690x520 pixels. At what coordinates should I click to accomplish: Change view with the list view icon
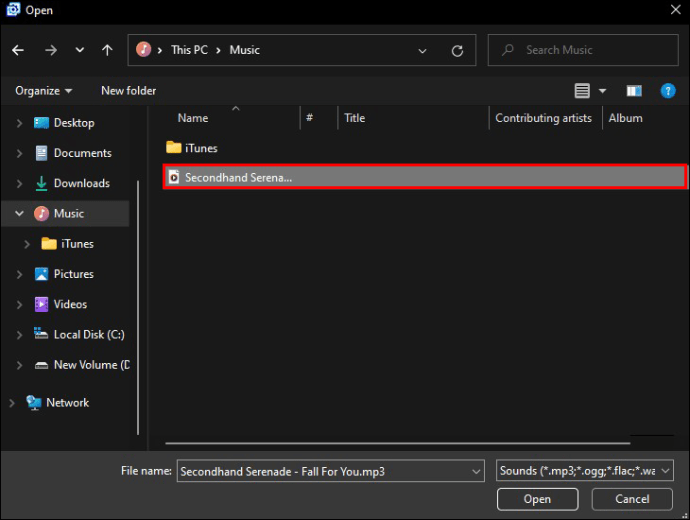582,91
